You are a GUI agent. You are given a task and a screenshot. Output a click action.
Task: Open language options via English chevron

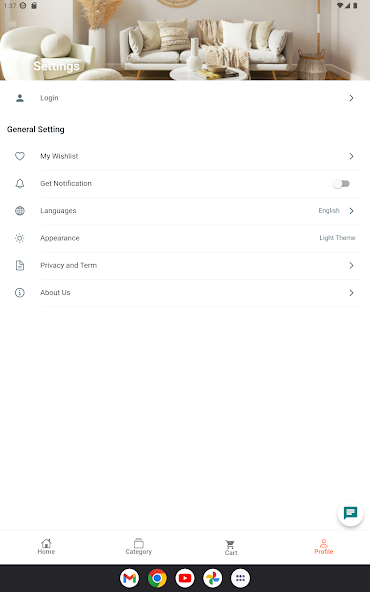click(x=351, y=211)
